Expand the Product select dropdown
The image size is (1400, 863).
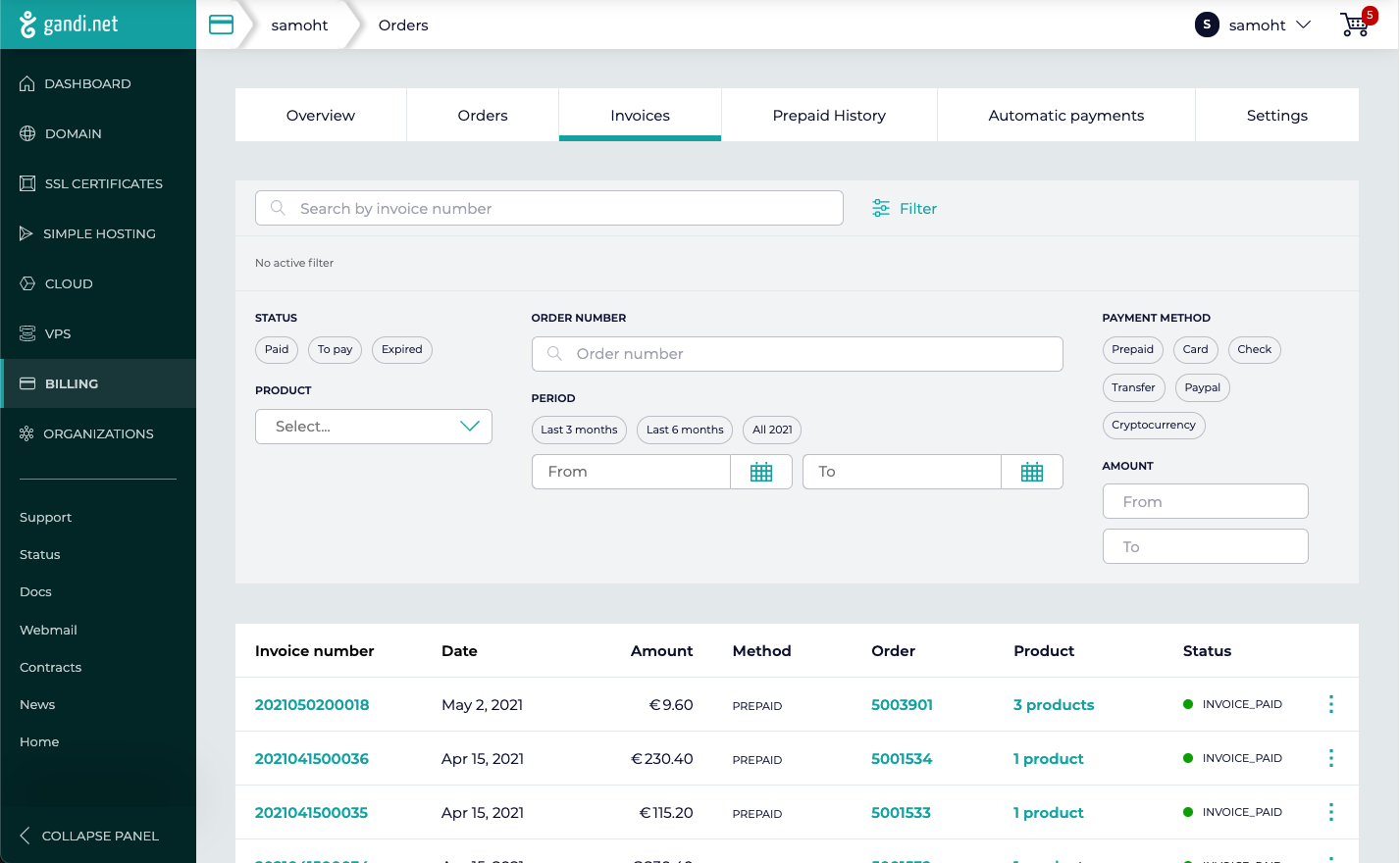click(x=373, y=427)
